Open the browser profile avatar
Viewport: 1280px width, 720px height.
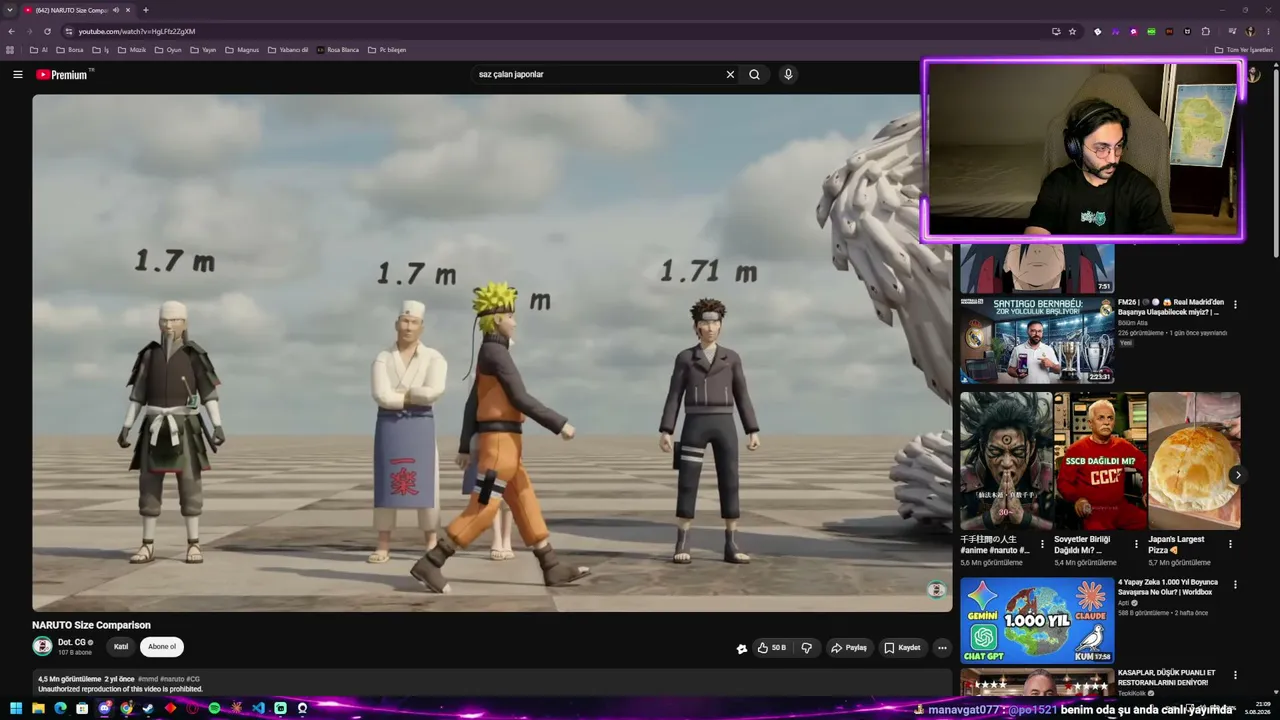1250,31
